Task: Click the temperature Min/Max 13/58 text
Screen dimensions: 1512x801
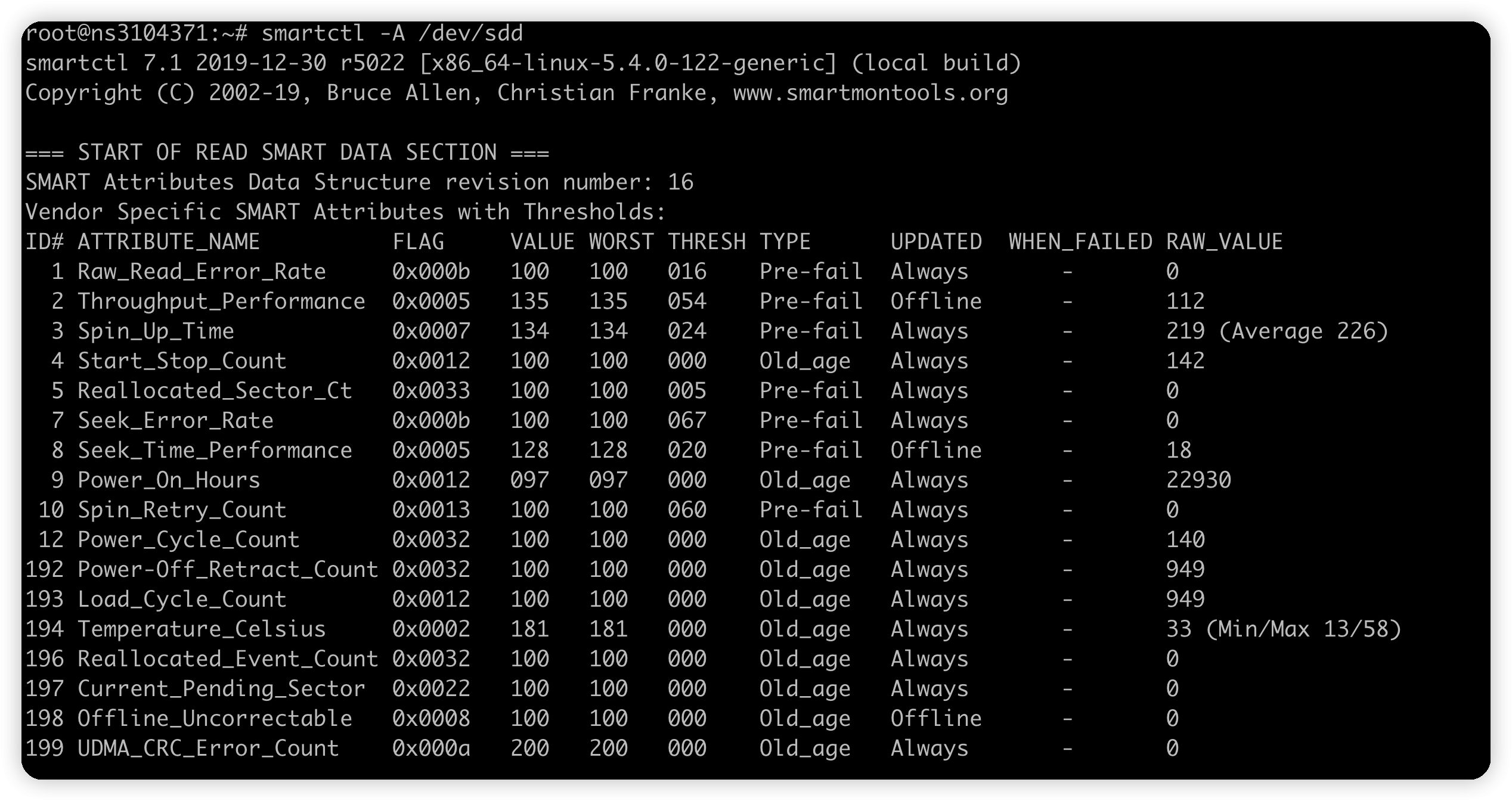Action: click(1303, 629)
